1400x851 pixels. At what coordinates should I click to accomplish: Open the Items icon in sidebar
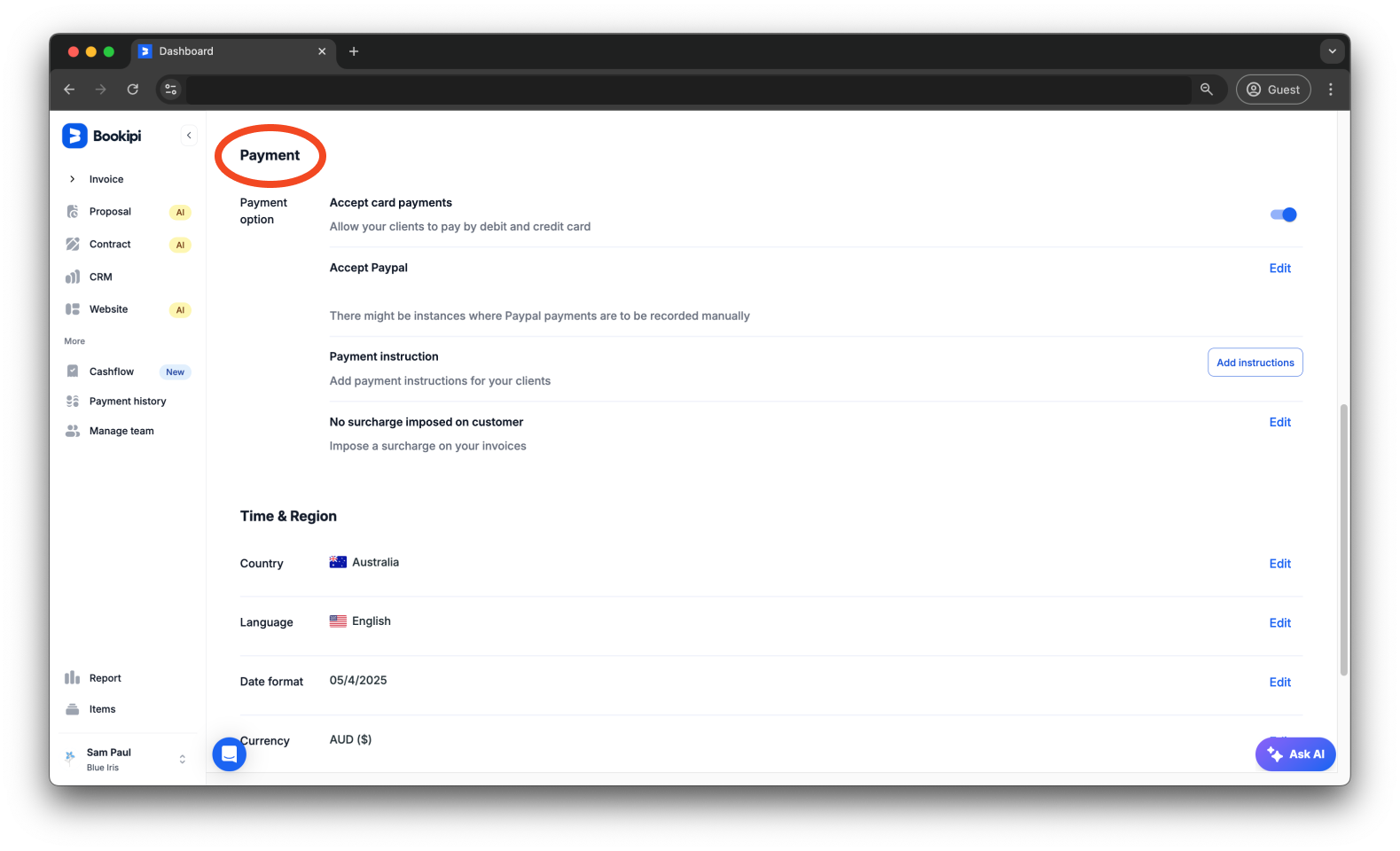coord(73,709)
